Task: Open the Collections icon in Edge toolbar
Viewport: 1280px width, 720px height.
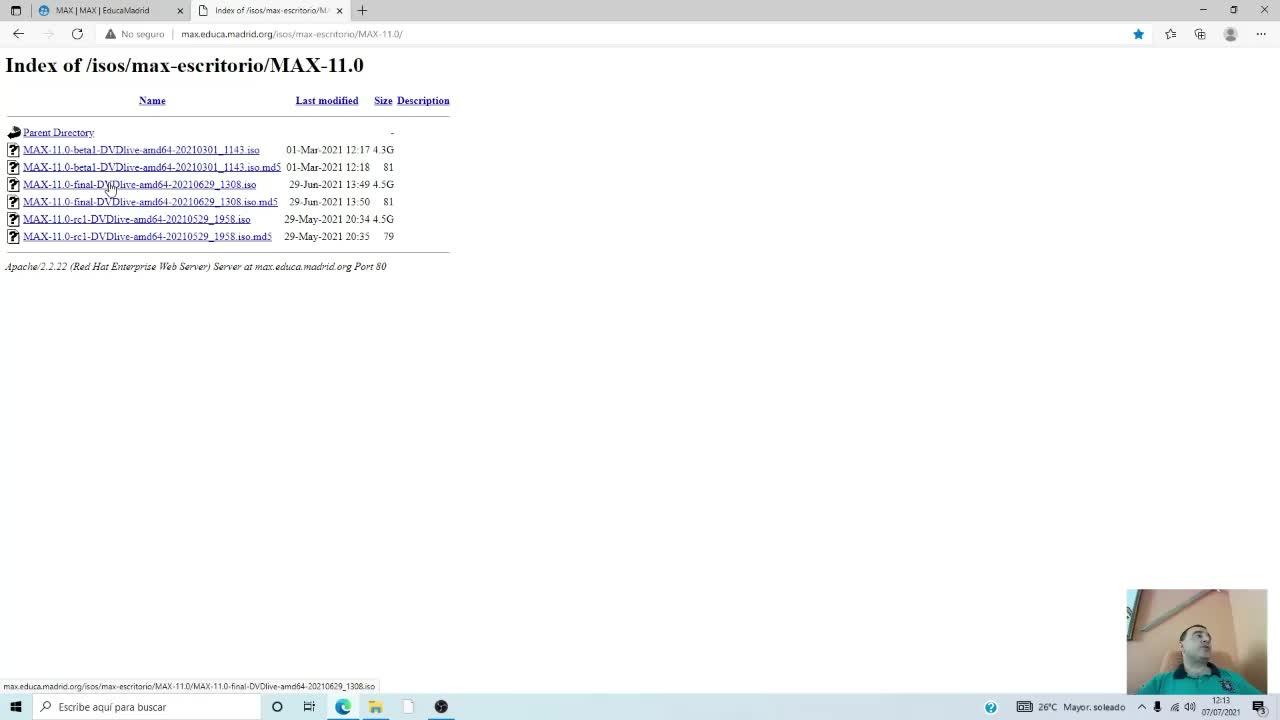Action: (1200, 34)
